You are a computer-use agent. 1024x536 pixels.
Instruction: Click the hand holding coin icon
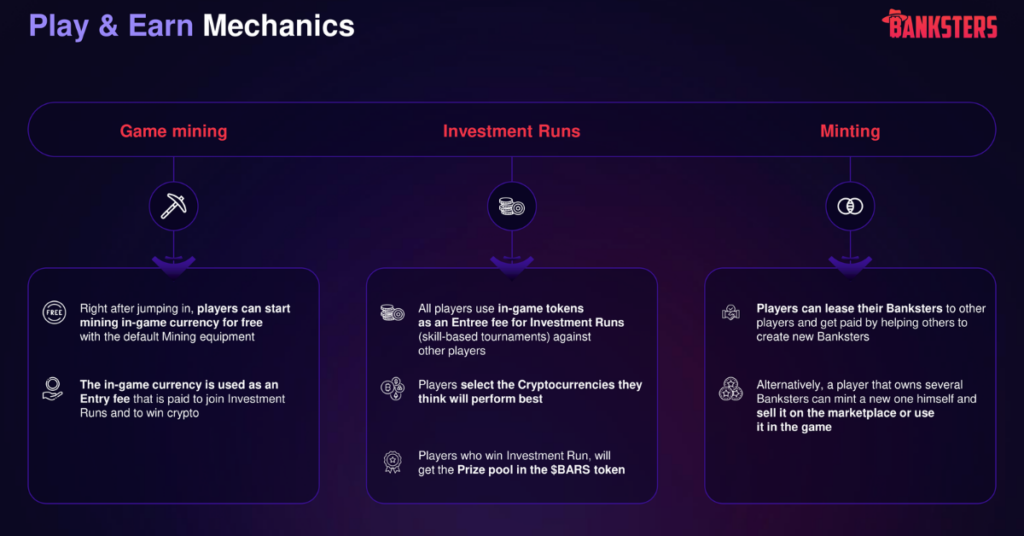click(x=52, y=388)
